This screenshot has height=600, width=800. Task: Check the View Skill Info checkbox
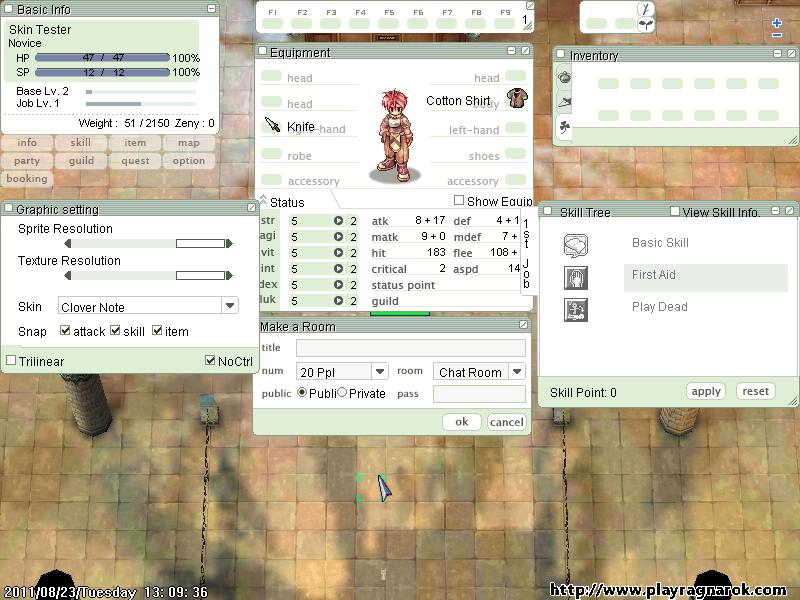674,211
